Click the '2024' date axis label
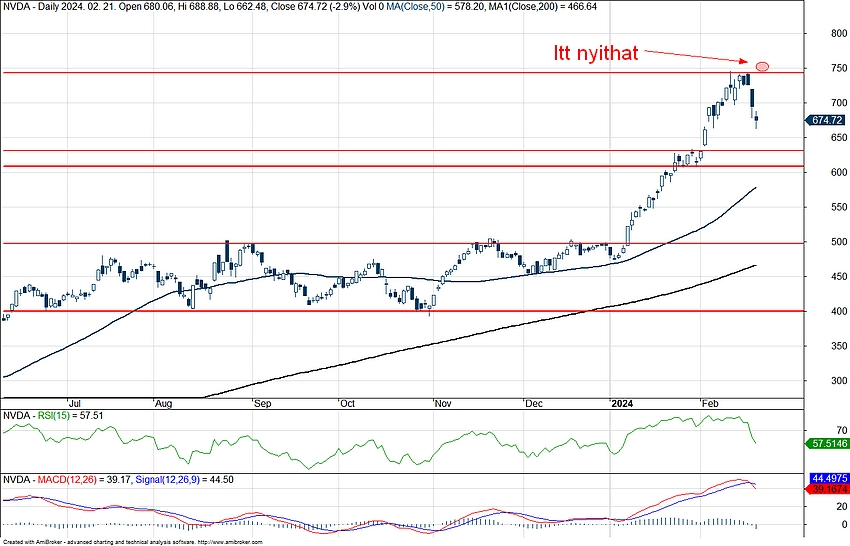The image size is (850, 546). click(622, 404)
